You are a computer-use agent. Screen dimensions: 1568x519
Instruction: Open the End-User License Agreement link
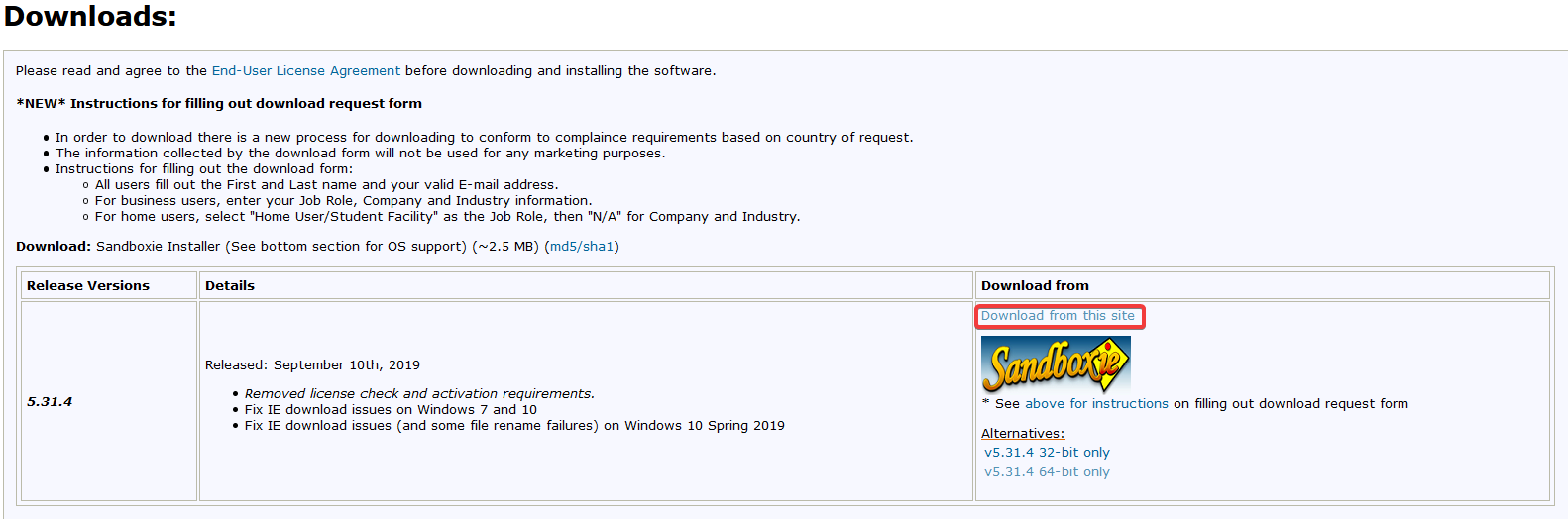tap(305, 71)
